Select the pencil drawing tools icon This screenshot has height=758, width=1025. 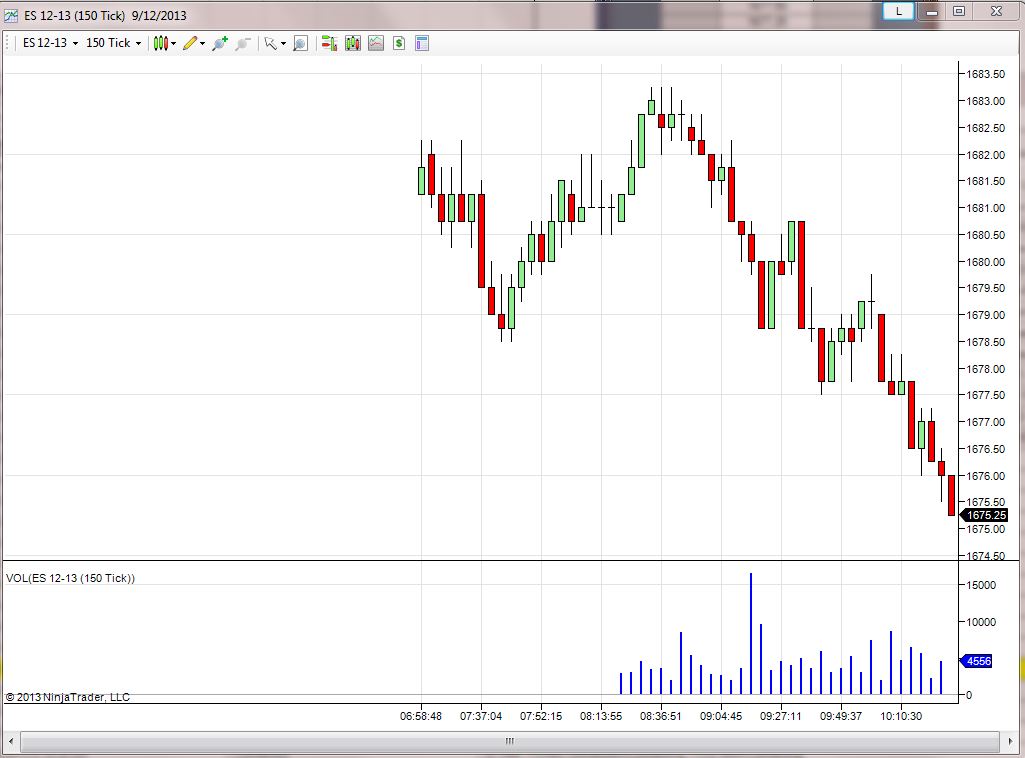[x=190, y=43]
